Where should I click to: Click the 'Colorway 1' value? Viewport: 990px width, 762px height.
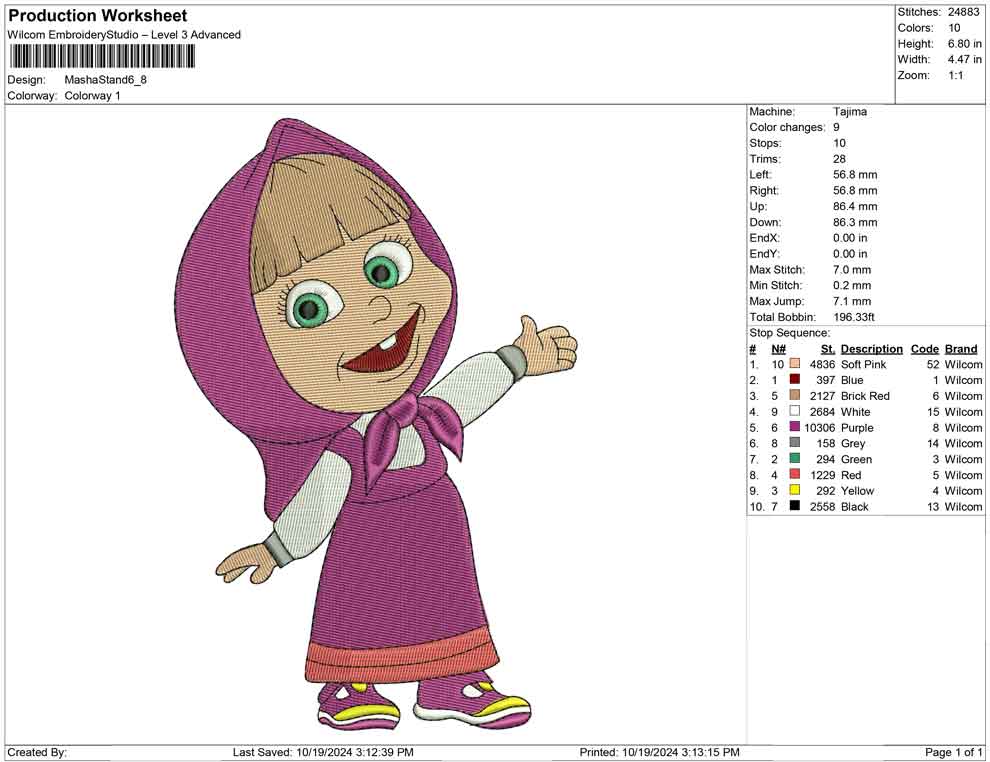[92, 95]
